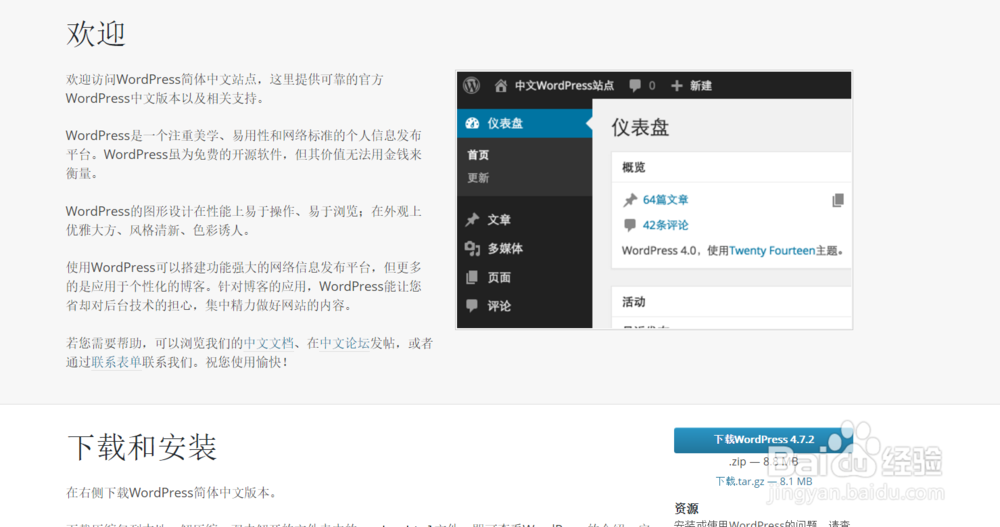1000x527 pixels.
Task: Click 中文WordPress站点 in the admin bar
Action: (x=564, y=85)
